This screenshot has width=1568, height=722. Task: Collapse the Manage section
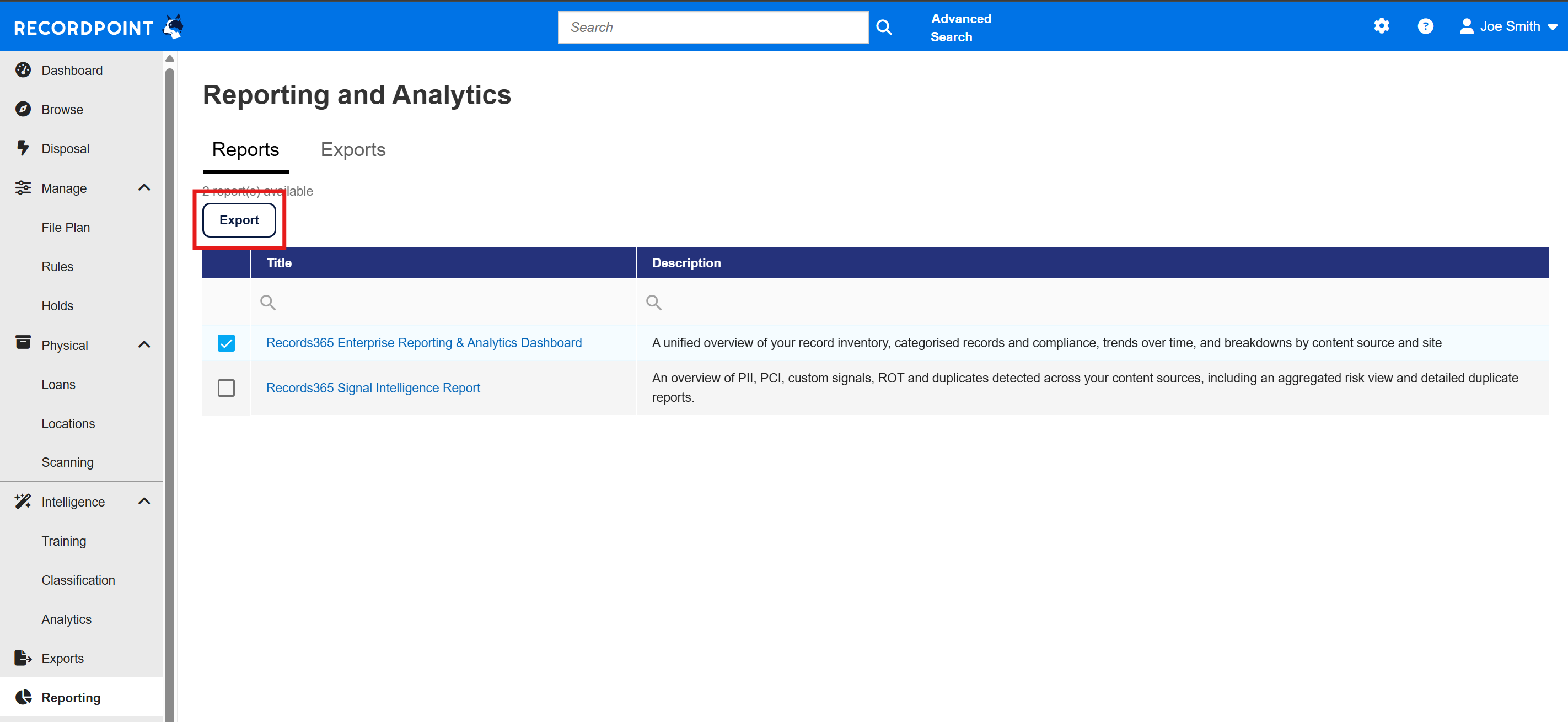(x=144, y=188)
